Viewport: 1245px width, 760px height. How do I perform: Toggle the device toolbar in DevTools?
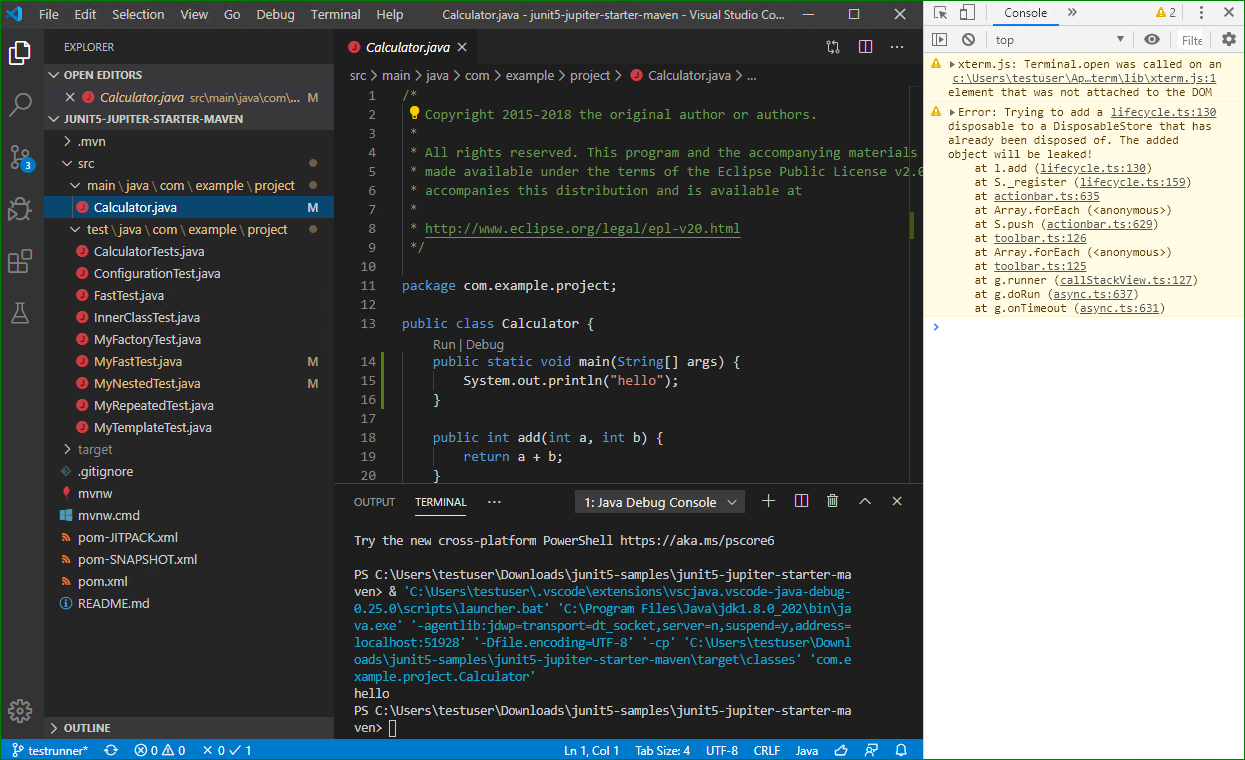pos(967,13)
